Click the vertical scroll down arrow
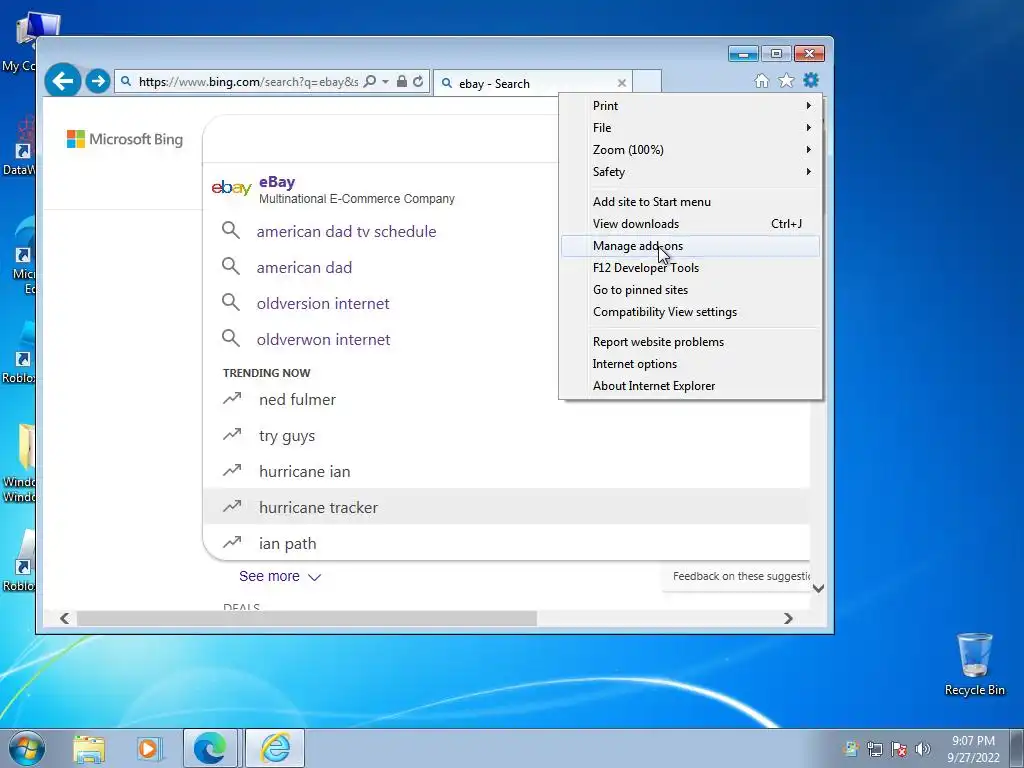Viewport: 1024px width, 768px height. [818, 588]
